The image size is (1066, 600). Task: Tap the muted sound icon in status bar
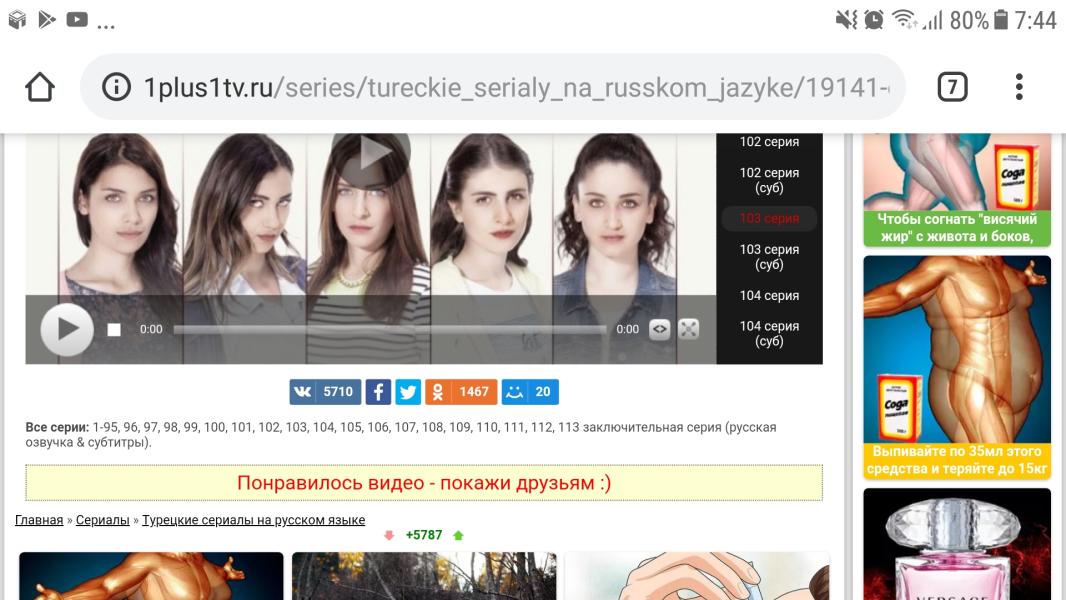(847, 19)
